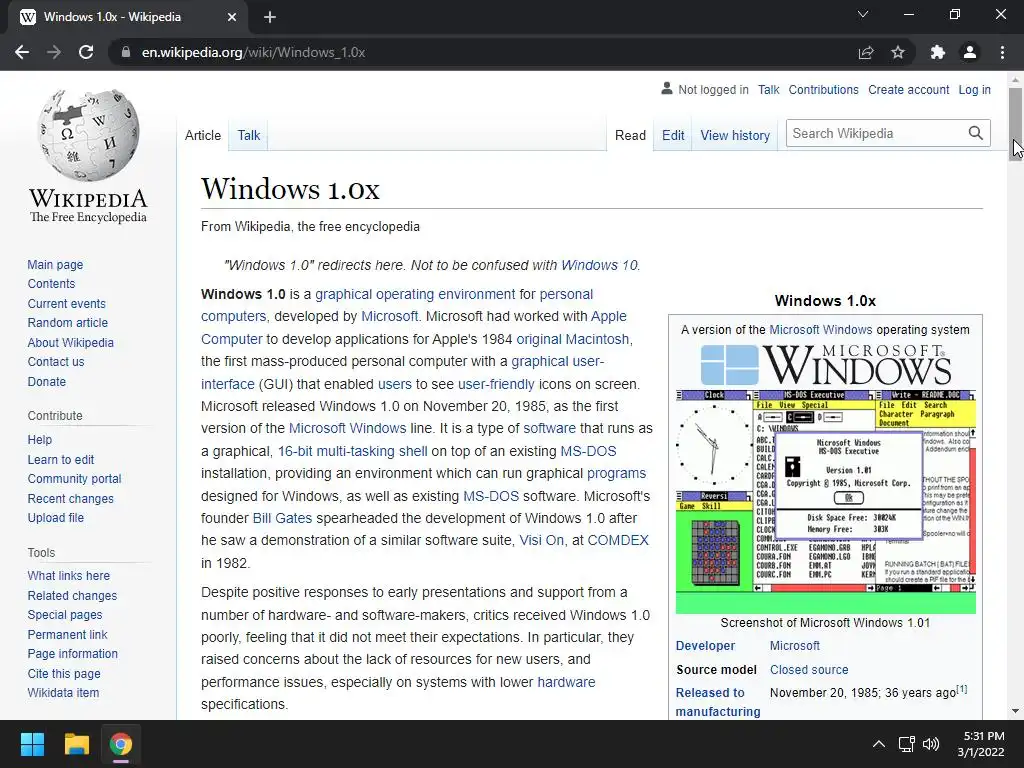The width and height of the screenshot is (1024, 768).
Task: Open Special pages link
Action: pyautogui.click(x=65, y=615)
